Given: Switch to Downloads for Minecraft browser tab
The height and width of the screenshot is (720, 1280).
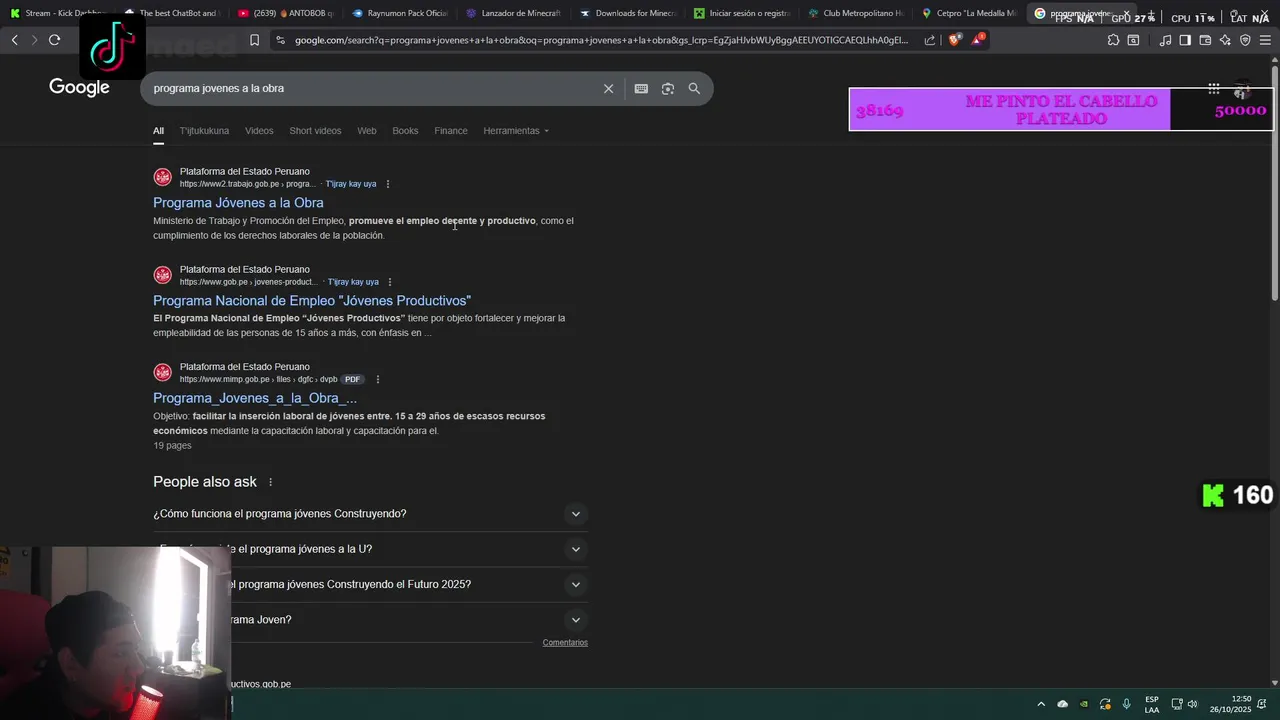Looking at the screenshot, I should pyautogui.click(x=629, y=14).
